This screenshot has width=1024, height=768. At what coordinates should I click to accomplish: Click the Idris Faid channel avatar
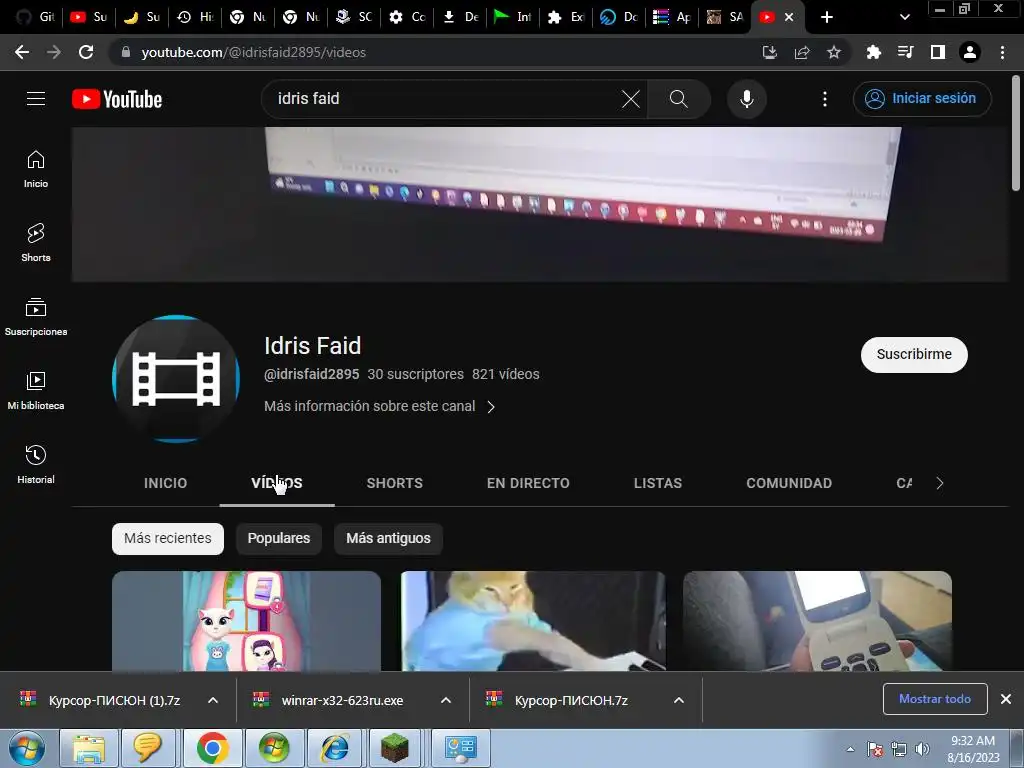pyautogui.click(x=176, y=379)
